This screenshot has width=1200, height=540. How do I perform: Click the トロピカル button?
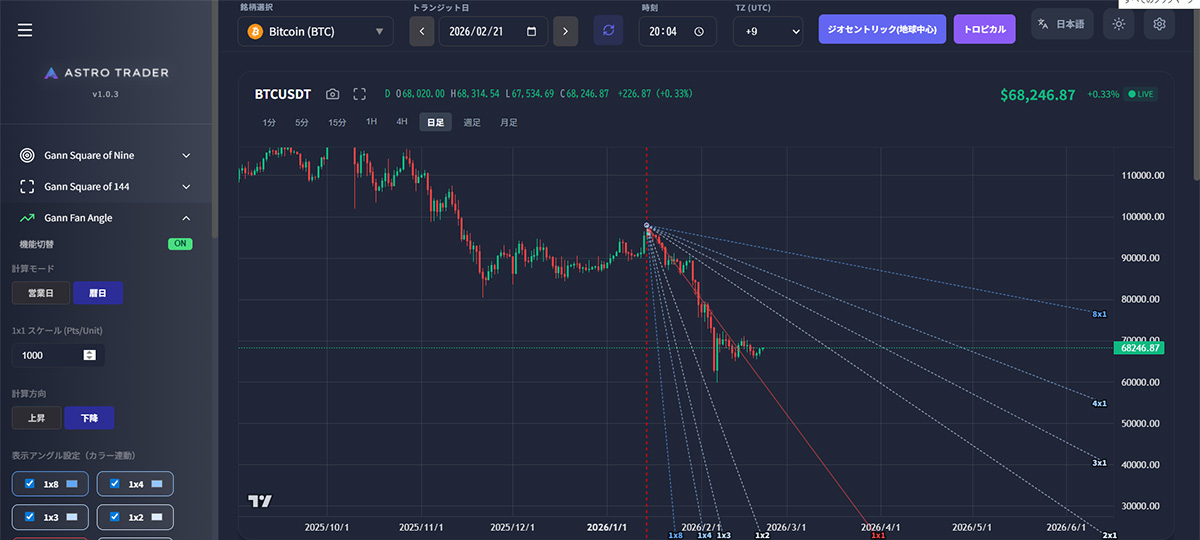[x=984, y=29]
